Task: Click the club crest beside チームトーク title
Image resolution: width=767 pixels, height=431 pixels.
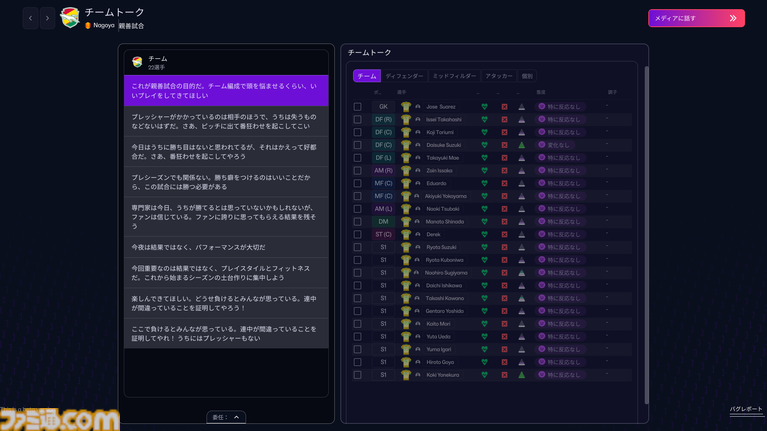Action: pyautogui.click(x=70, y=17)
